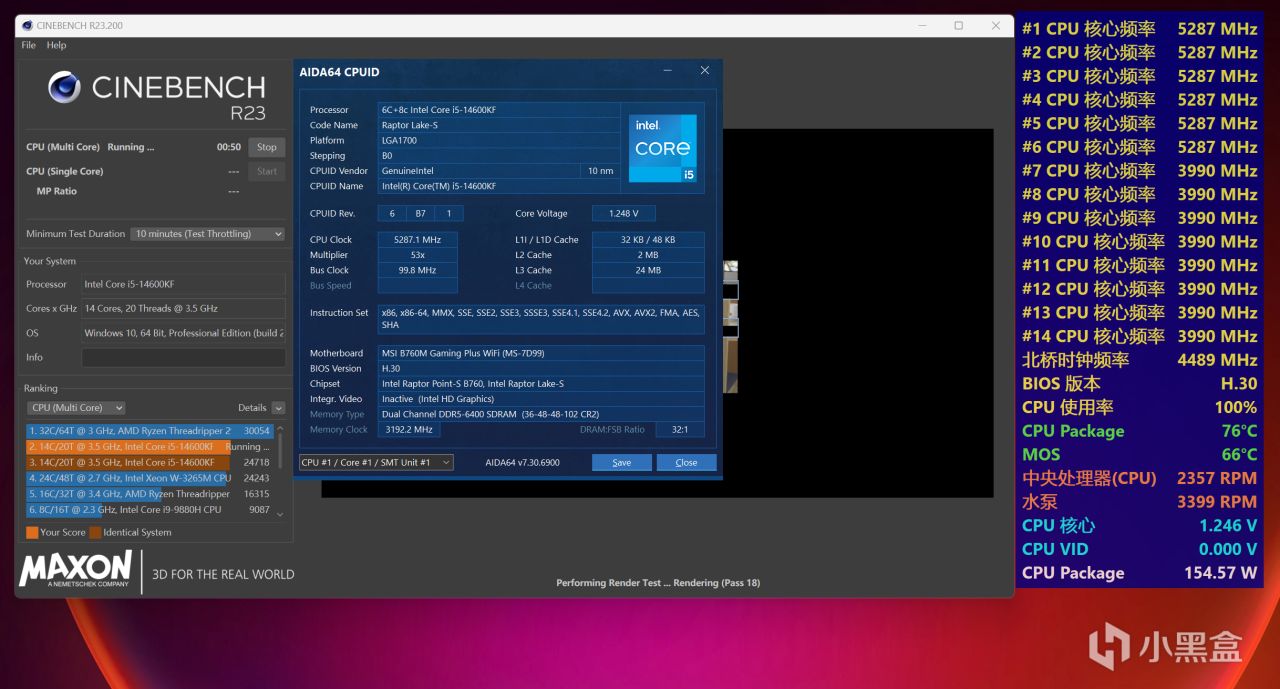Click the BIOS H.30 sensor row
This screenshot has width=1280, height=689.
tap(1140, 384)
